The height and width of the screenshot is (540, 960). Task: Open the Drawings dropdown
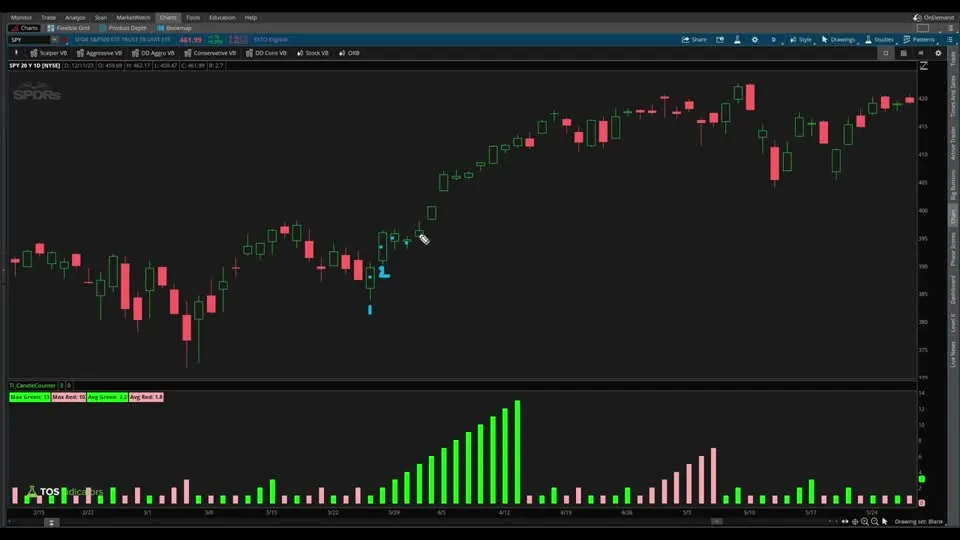(838, 40)
